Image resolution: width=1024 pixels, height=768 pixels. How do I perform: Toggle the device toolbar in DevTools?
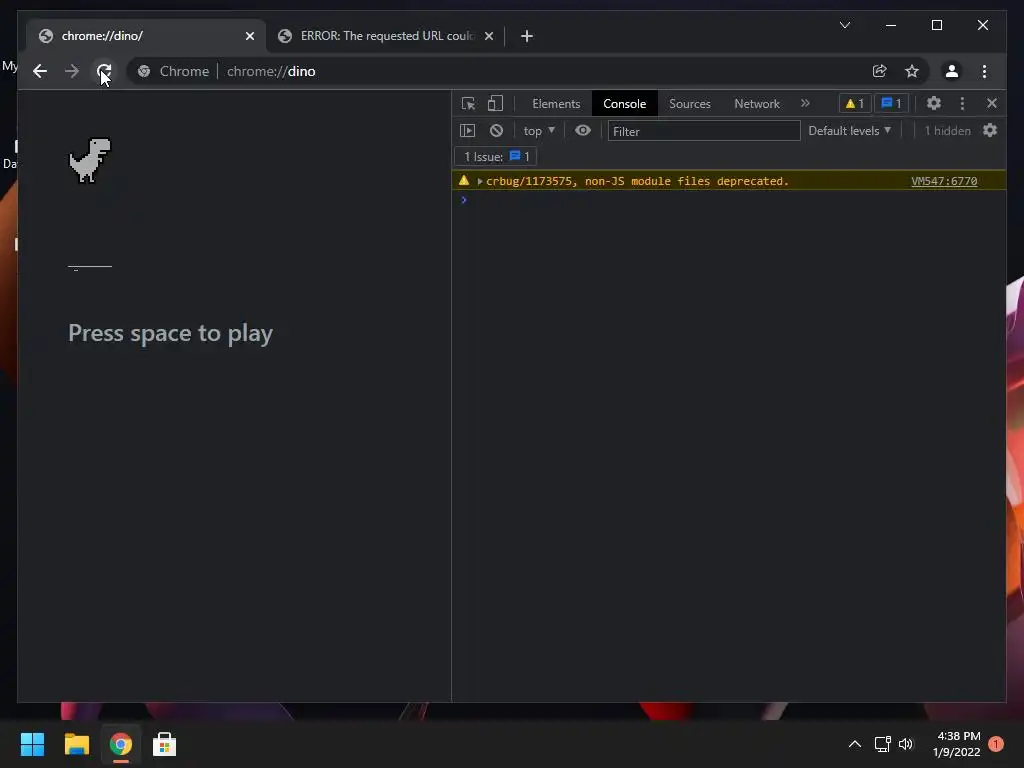pos(496,103)
